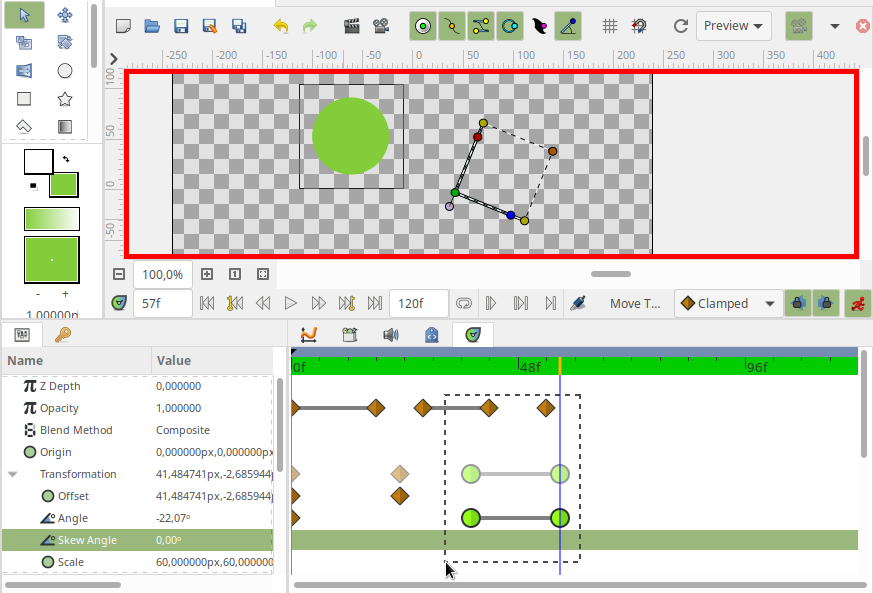Open the Clamped interpolation dropdown

[x=728, y=303]
